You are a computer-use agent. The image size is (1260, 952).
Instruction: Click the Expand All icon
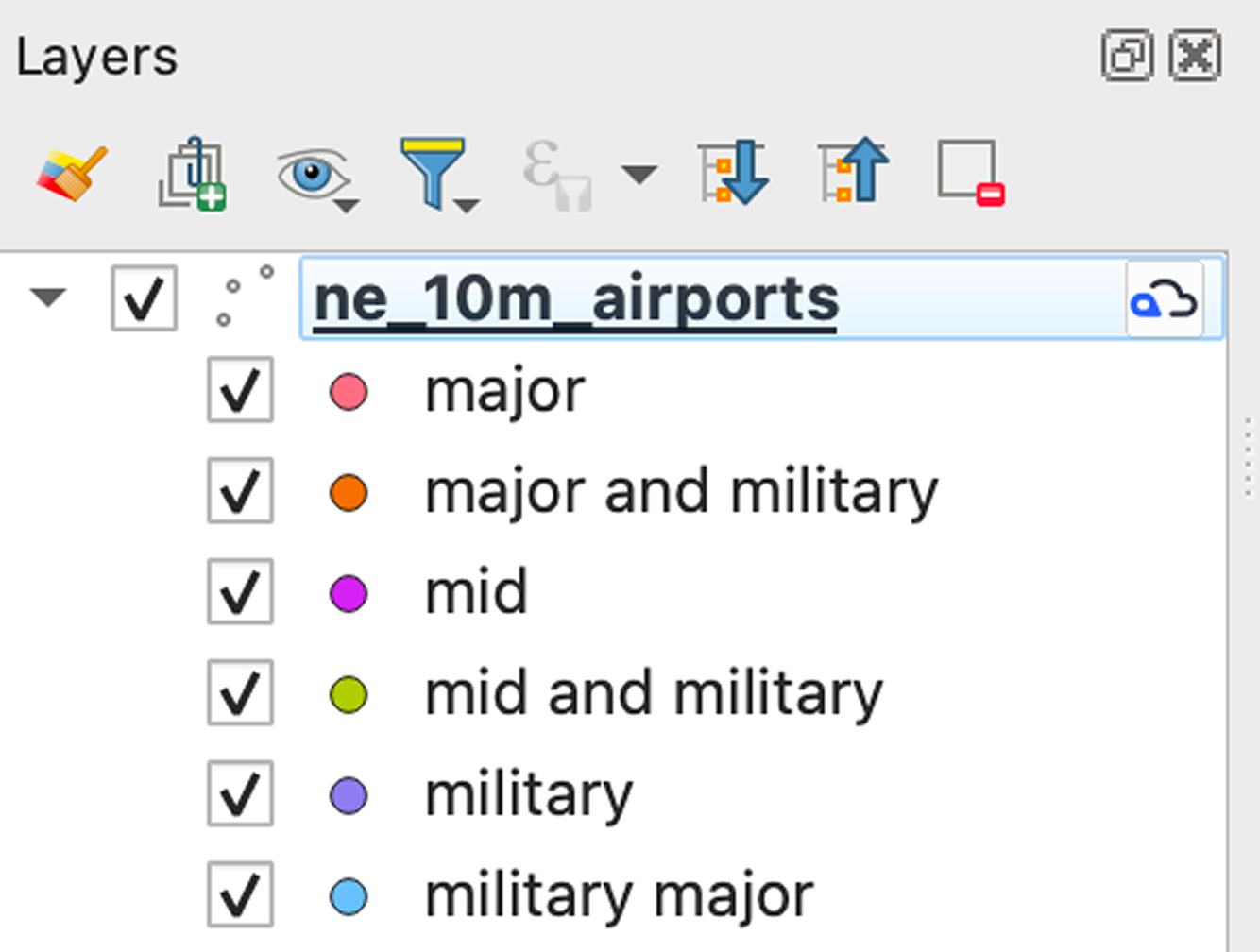click(x=734, y=174)
